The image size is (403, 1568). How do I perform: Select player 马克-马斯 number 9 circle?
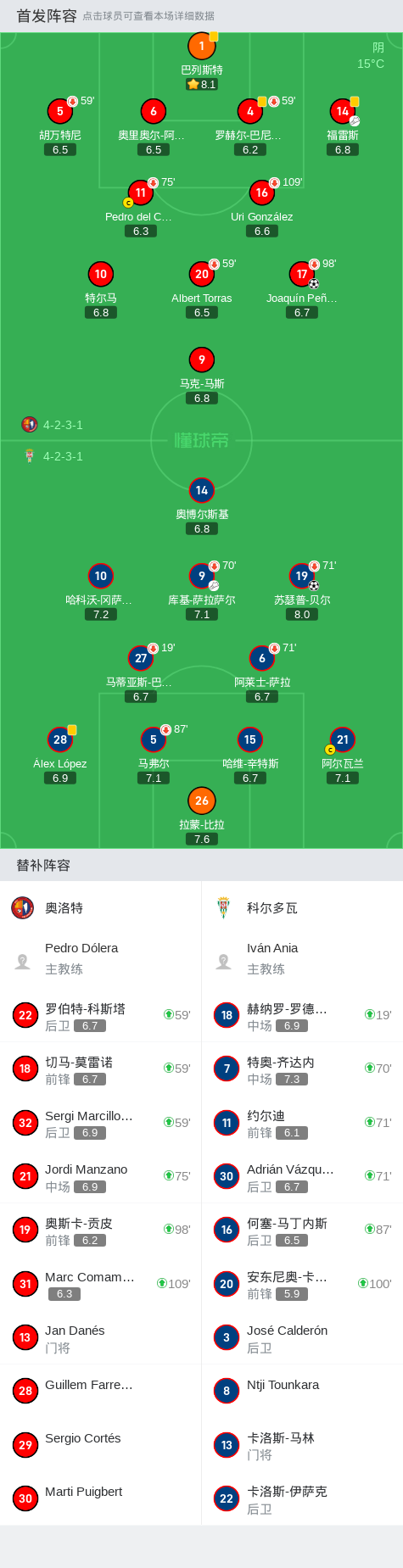pos(202,360)
